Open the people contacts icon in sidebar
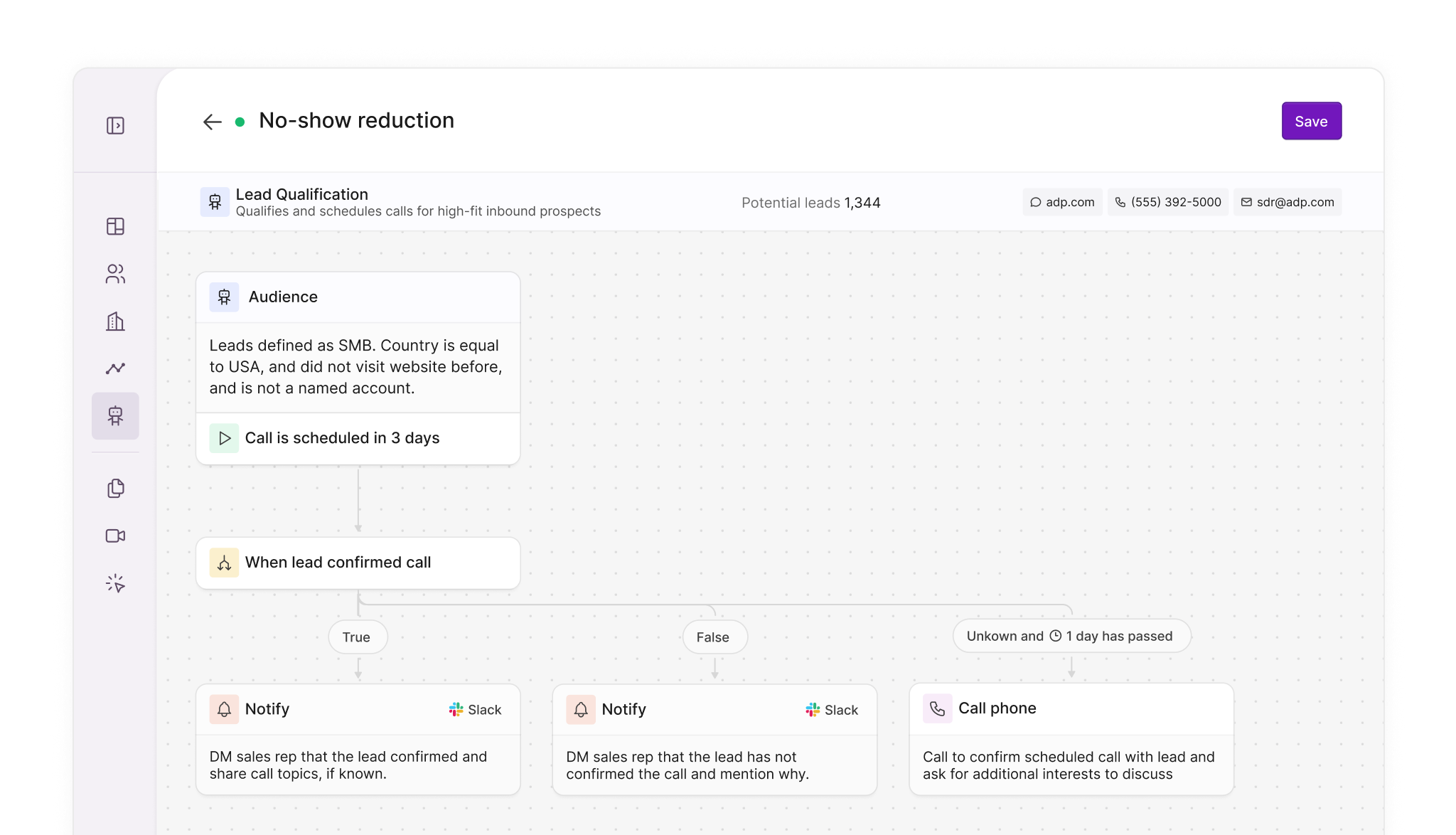Viewport: 1456px width, 835px height. point(115,274)
